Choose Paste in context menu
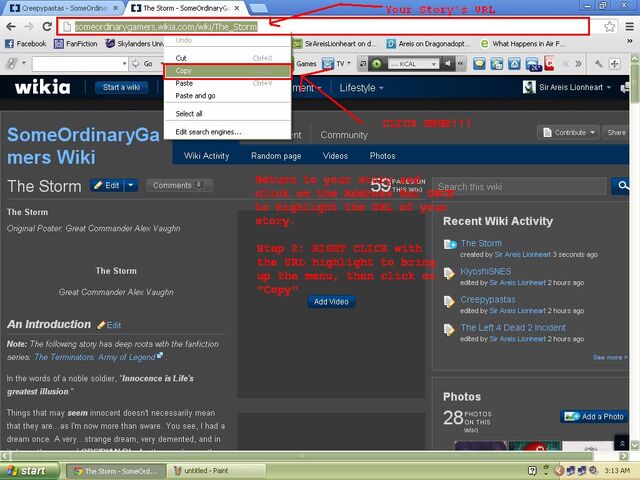The width and height of the screenshot is (640, 480). coord(228,83)
